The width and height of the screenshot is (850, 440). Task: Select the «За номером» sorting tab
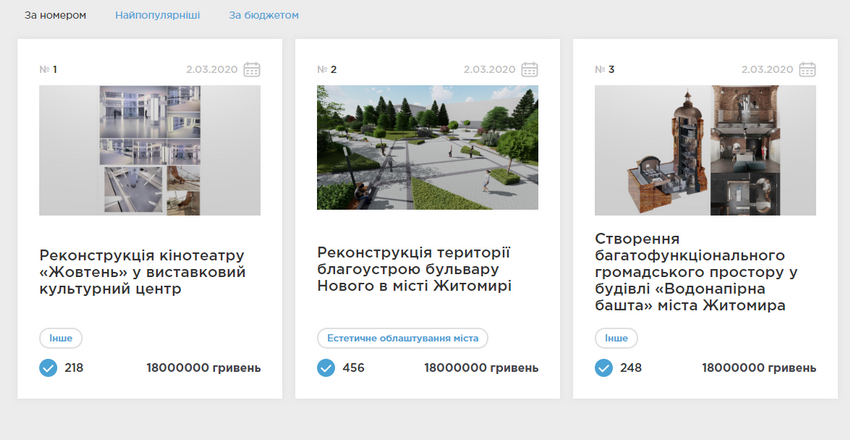tap(55, 16)
